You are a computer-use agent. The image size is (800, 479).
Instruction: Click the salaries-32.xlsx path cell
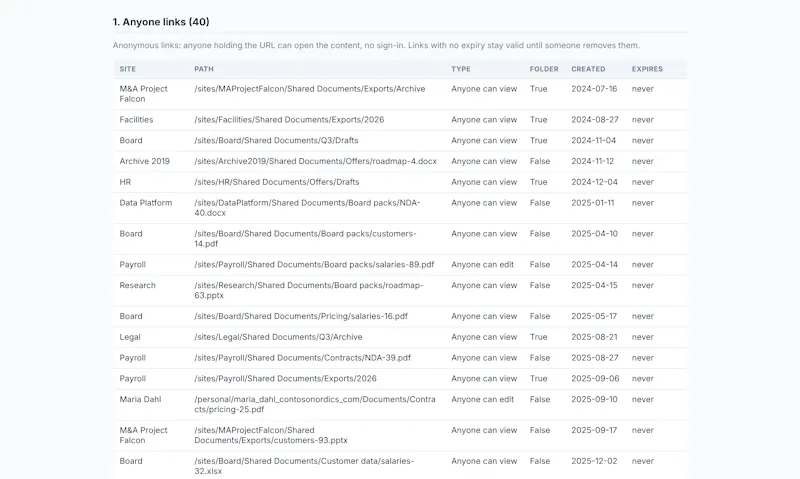click(x=304, y=466)
